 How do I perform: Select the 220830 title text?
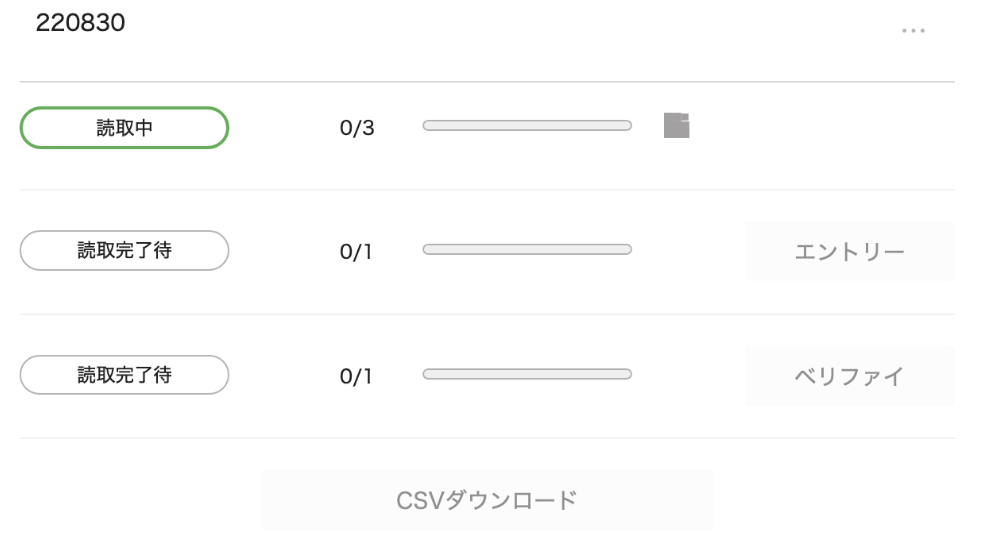pyautogui.click(x=80, y=23)
